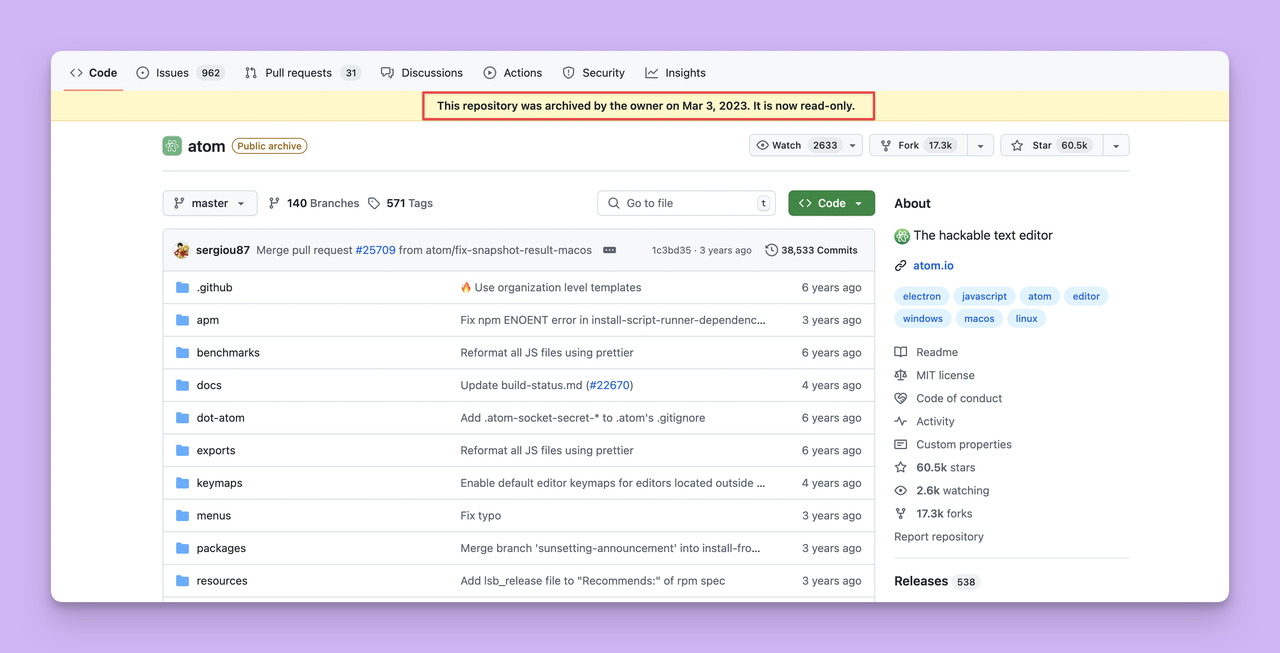Select the linux topic tag

tap(1026, 319)
